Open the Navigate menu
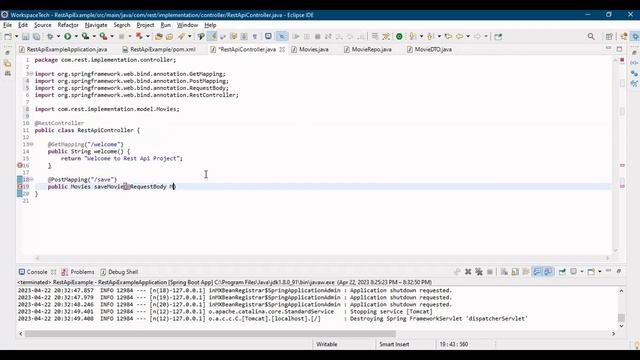Image resolution: width=640 pixels, height=360 pixels. click(96, 25)
